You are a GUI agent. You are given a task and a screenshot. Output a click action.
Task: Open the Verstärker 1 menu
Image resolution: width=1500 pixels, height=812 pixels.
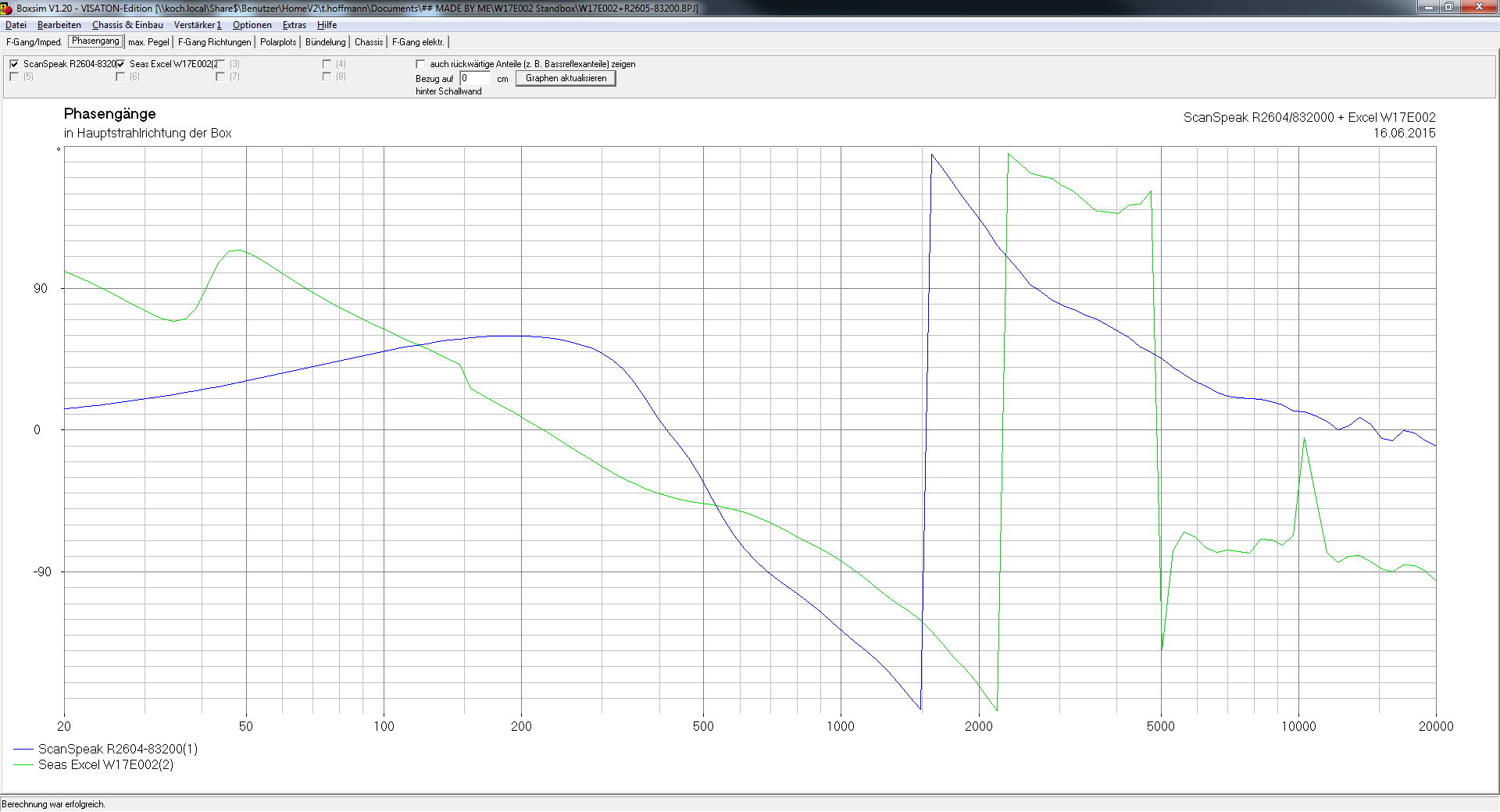point(197,25)
